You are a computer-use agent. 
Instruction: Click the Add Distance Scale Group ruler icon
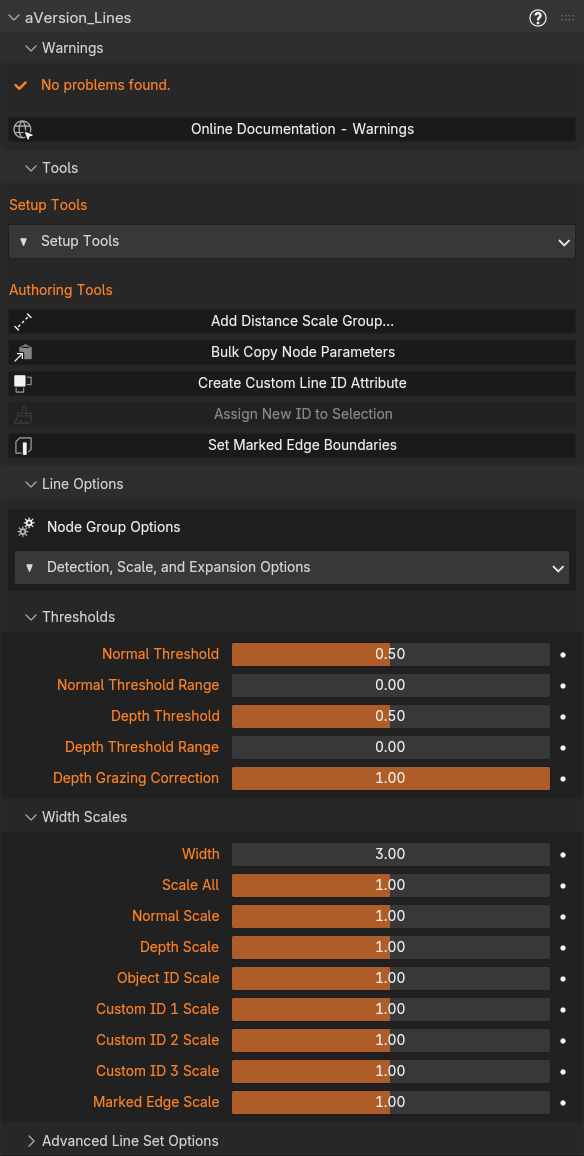pyautogui.click(x=23, y=321)
